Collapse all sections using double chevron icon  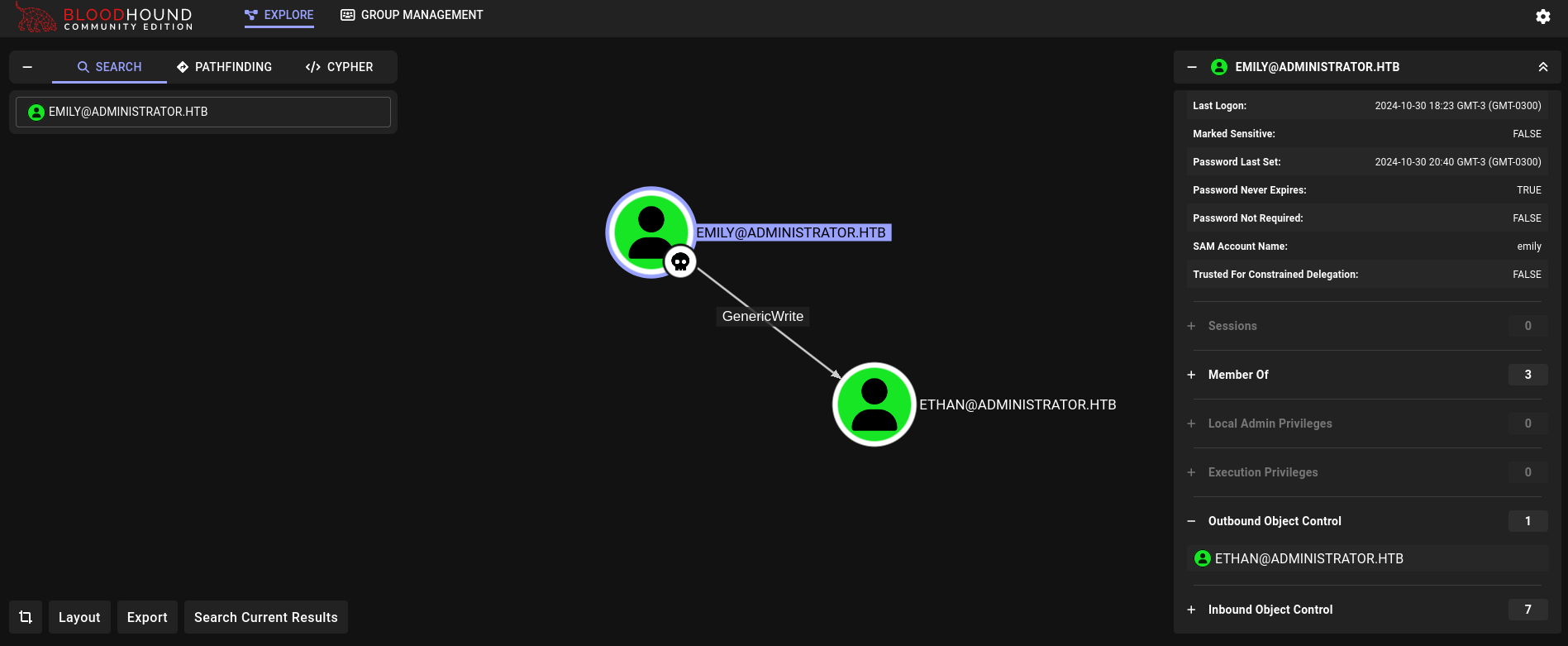tap(1542, 67)
